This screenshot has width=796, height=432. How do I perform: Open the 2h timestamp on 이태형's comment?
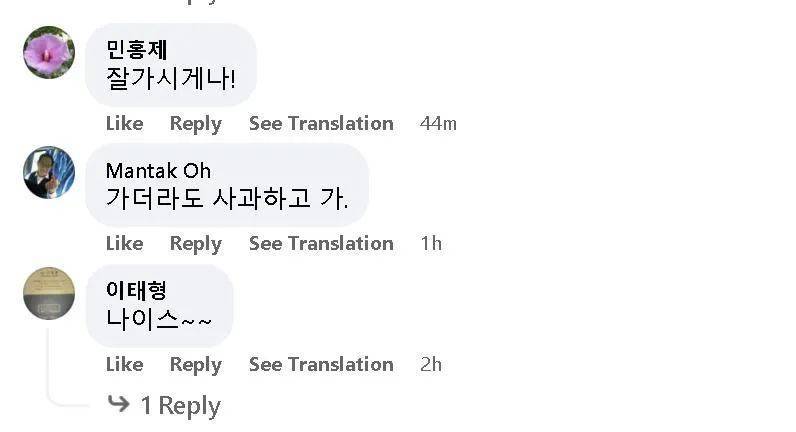(431, 364)
